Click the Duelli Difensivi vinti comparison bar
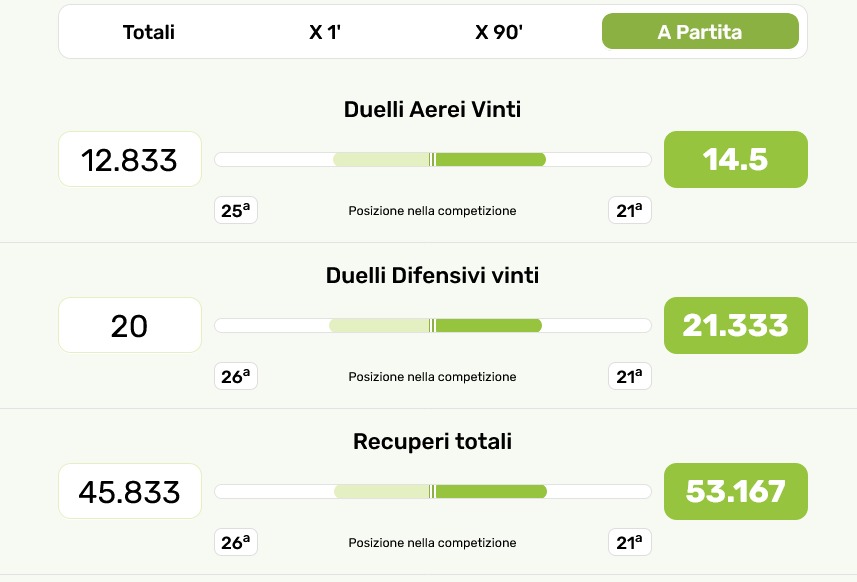The height and width of the screenshot is (582, 857). [432, 325]
